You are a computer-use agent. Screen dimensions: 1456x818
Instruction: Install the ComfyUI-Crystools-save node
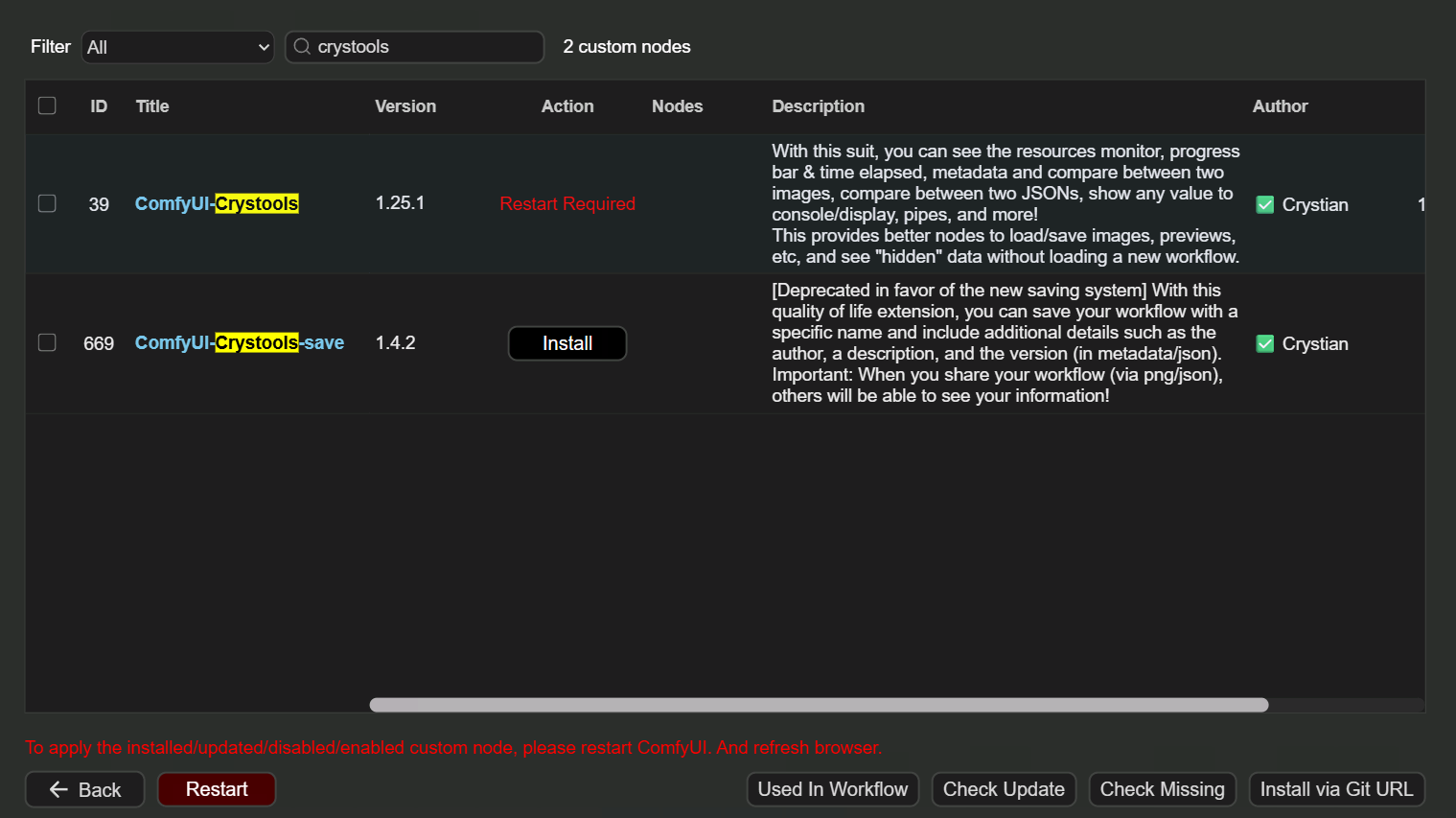(566, 343)
